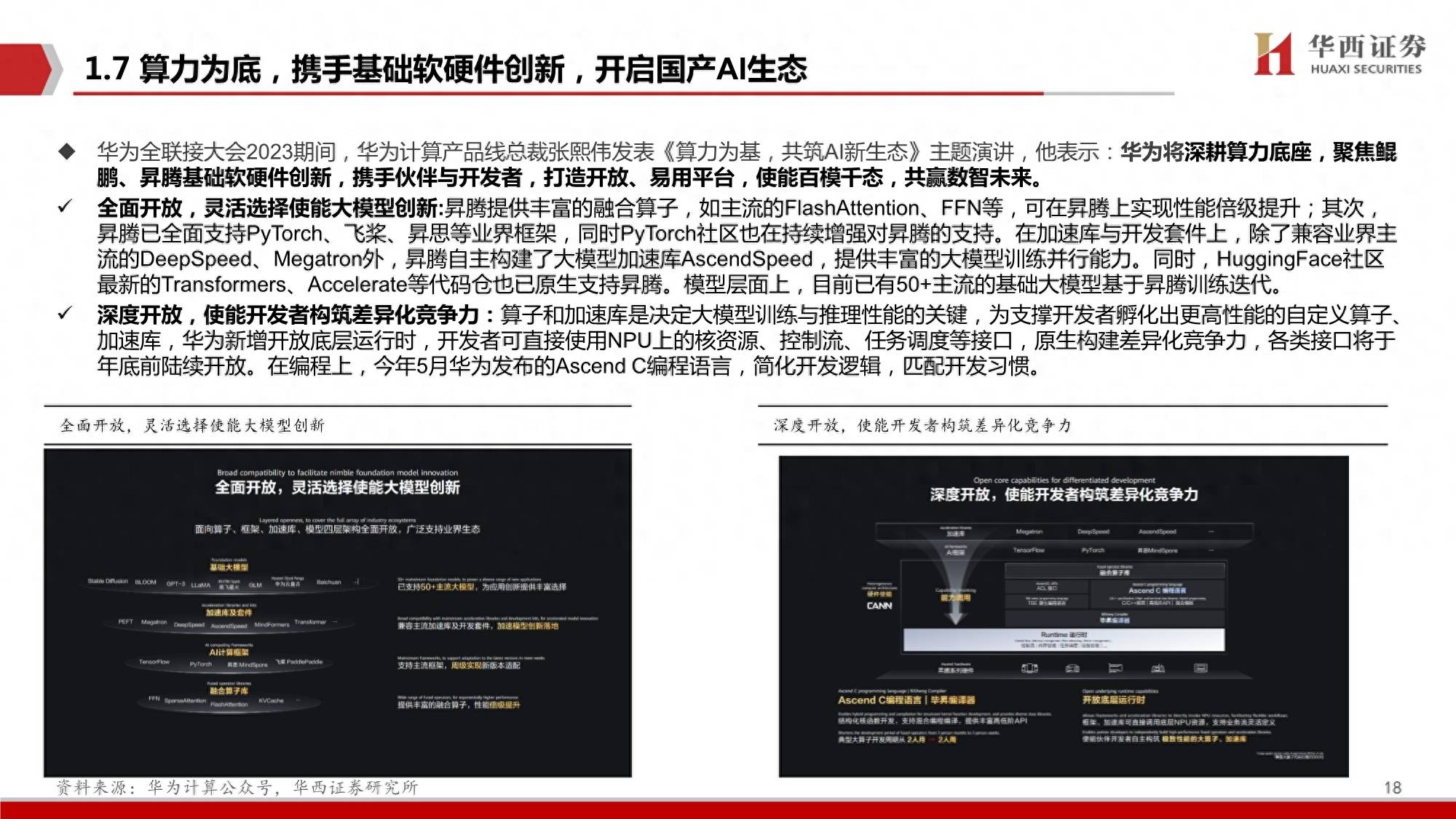This screenshot has height=819, width=1456.
Task: Click gold heading Ascend C编程语言 | 毕昇编译器
Action: pos(906,700)
